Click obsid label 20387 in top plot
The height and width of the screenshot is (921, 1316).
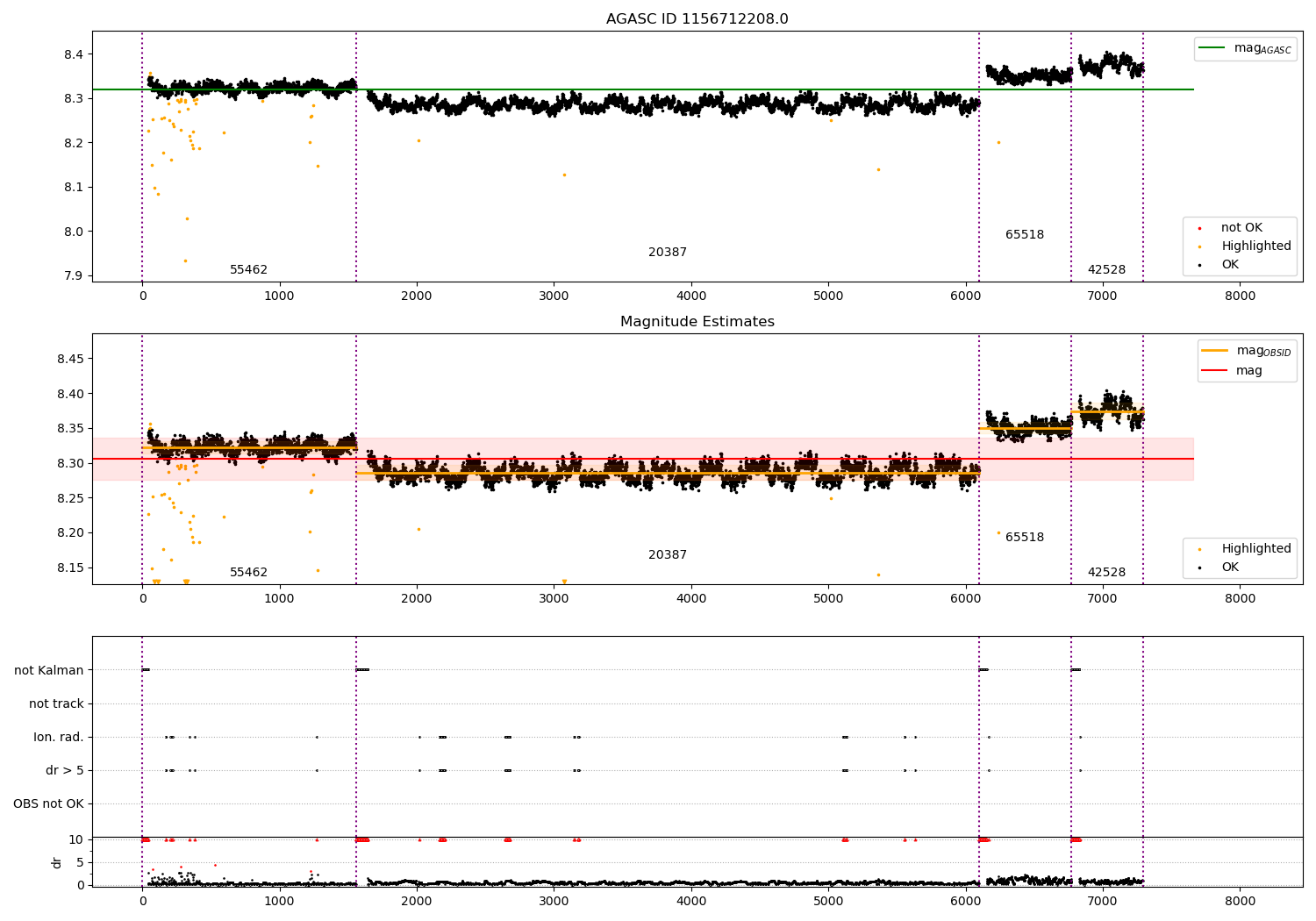668,253
